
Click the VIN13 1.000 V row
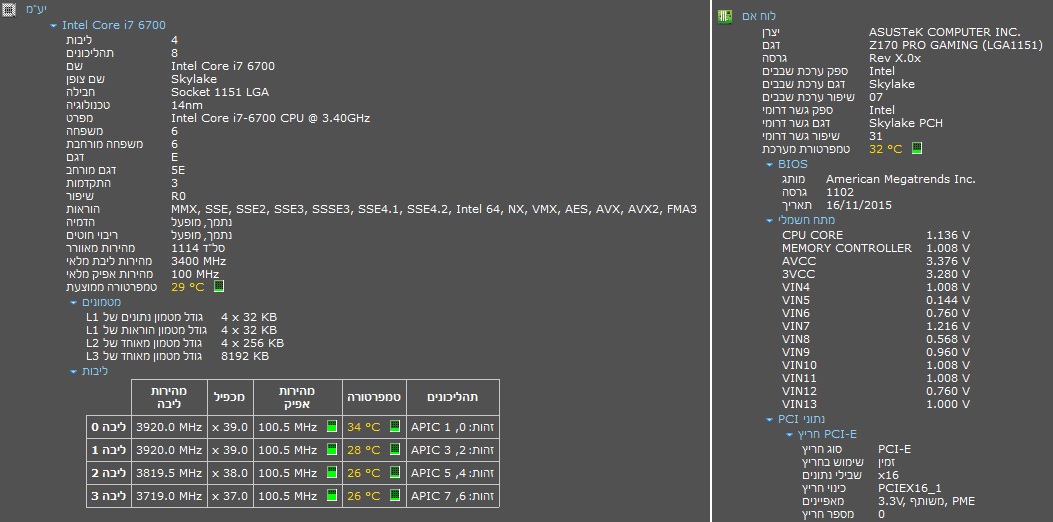876,404
